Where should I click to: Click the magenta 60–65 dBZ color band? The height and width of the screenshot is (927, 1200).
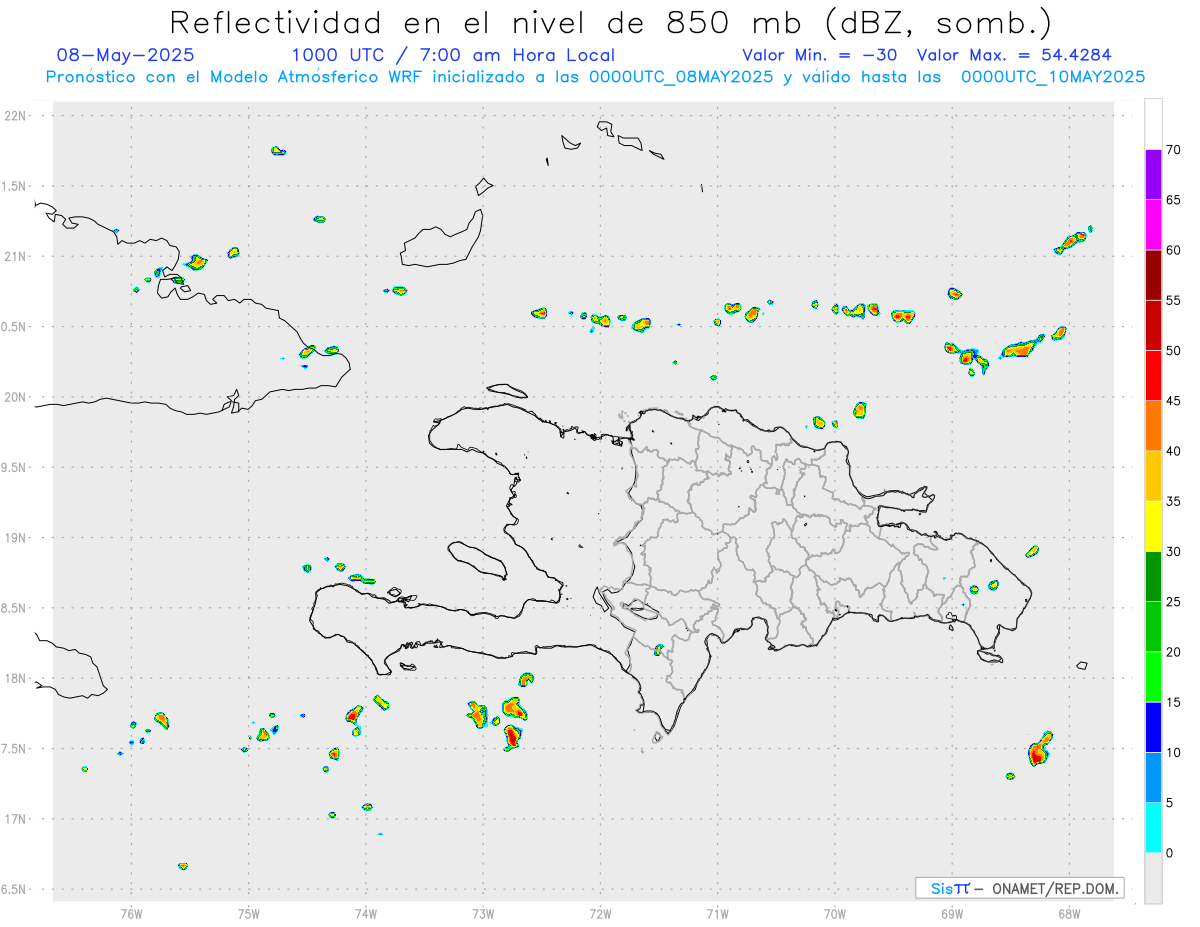tap(1153, 225)
